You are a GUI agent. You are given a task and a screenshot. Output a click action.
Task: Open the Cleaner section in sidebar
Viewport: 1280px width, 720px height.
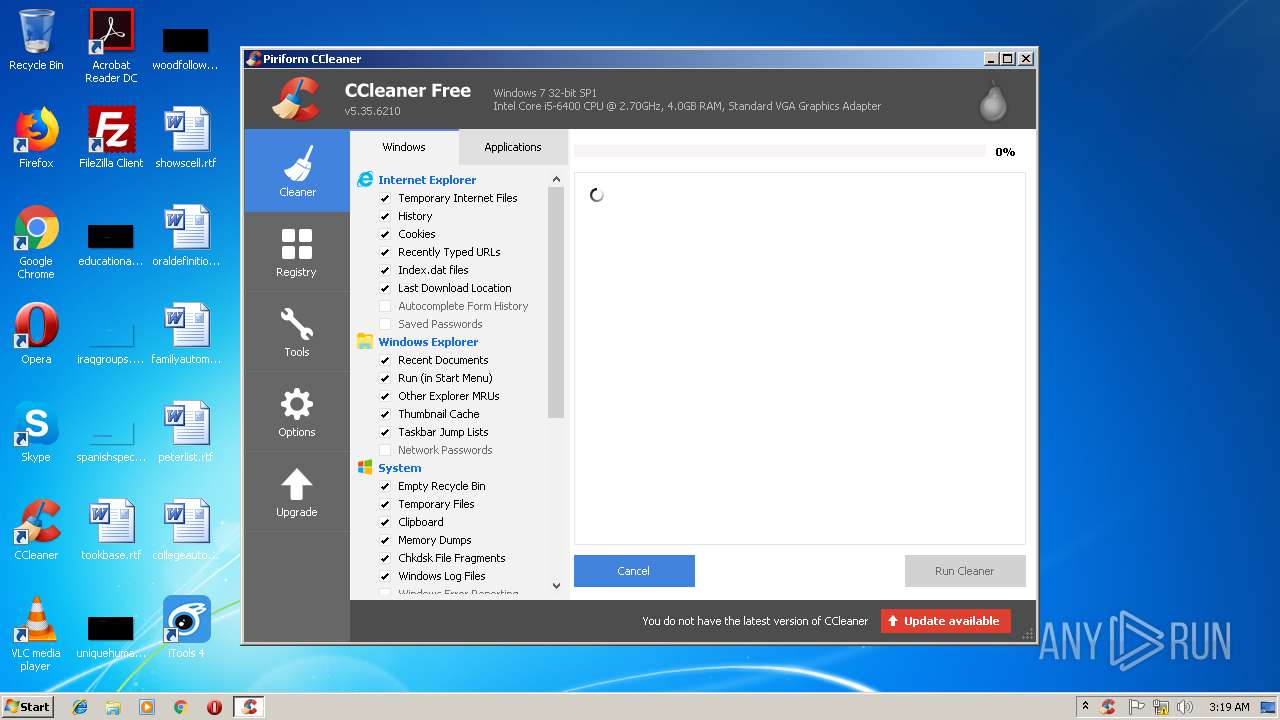click(x=297, y=171)
